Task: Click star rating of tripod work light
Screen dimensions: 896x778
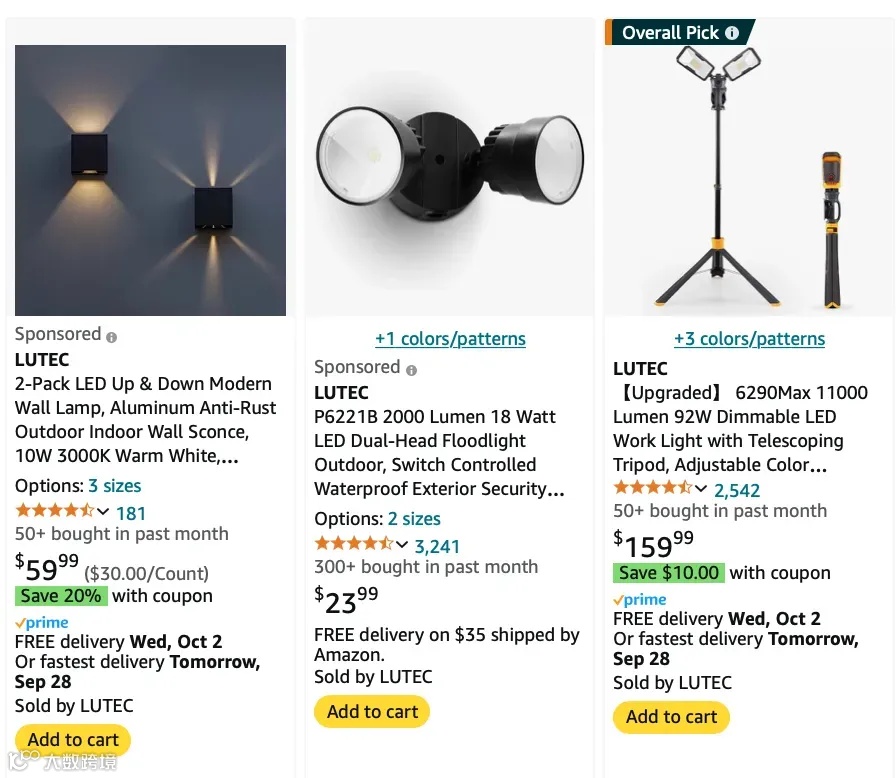Action: pyautogui.click(x=653, y=488)
